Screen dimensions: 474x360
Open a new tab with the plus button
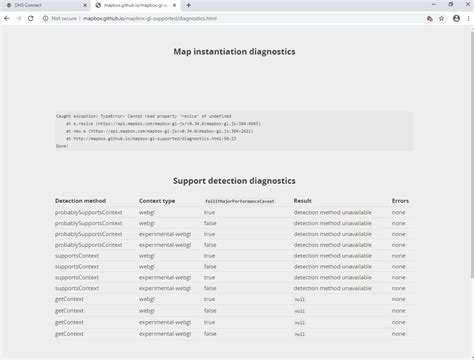tap(189, 5)
